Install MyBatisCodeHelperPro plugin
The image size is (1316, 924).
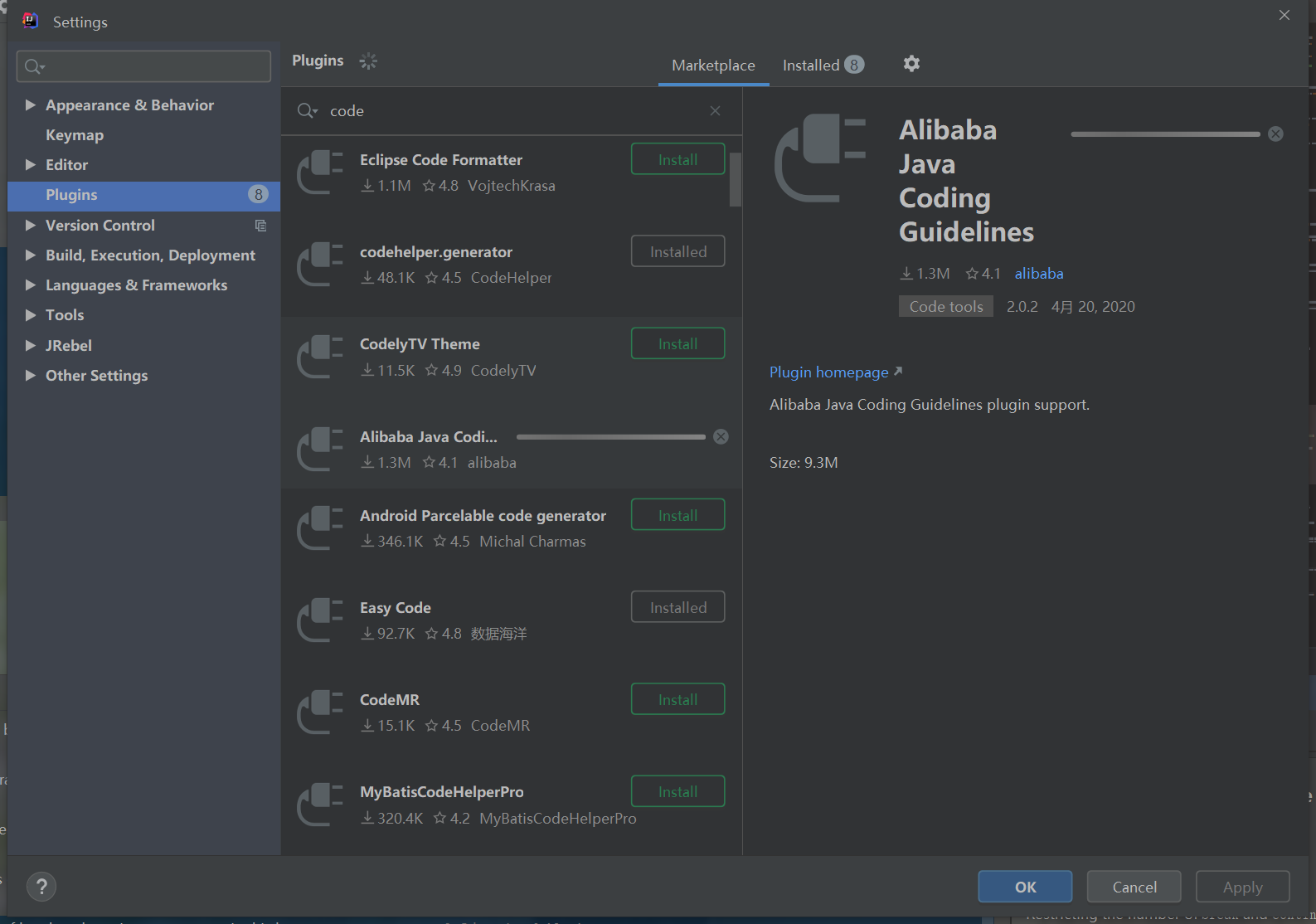[x=677, y=791]
